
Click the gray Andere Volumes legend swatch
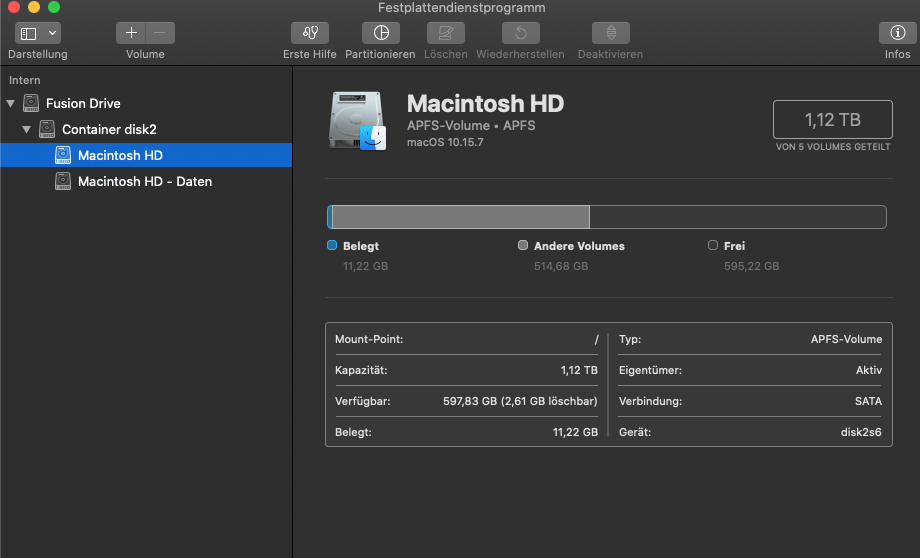pyautogui.click(x=523, y=245)
